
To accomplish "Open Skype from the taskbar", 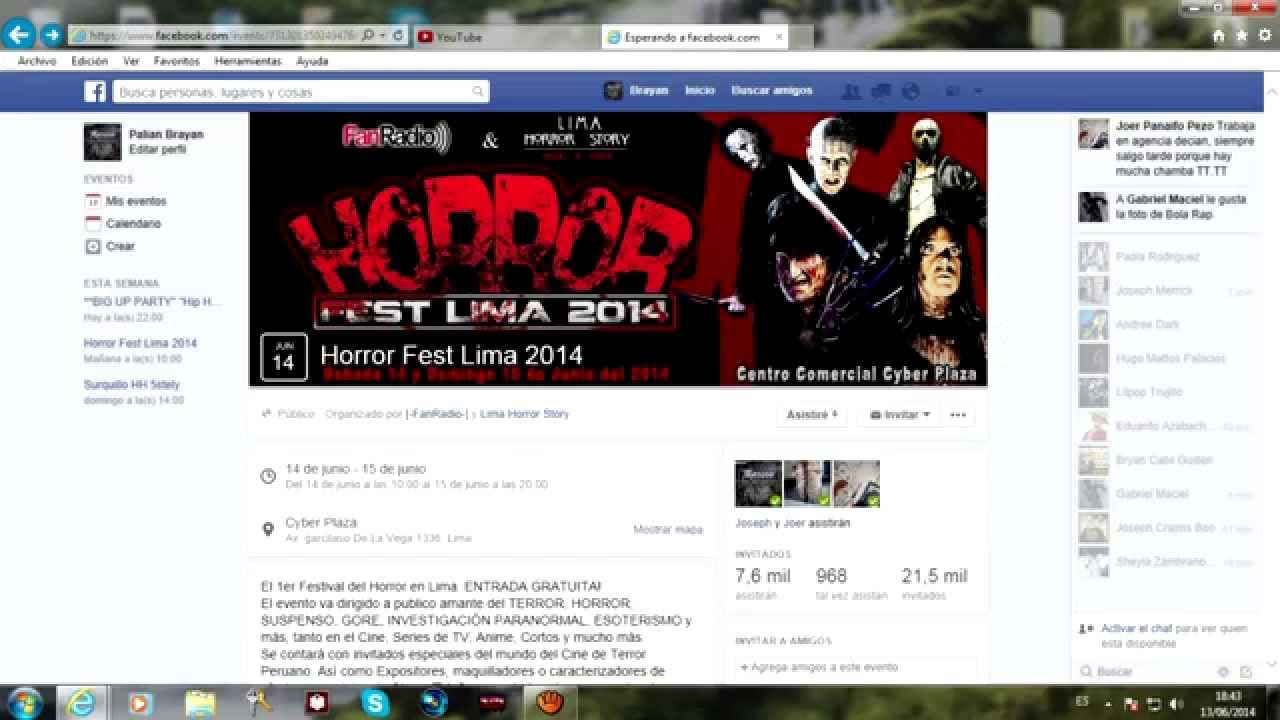I will click(x=375, y=703).
